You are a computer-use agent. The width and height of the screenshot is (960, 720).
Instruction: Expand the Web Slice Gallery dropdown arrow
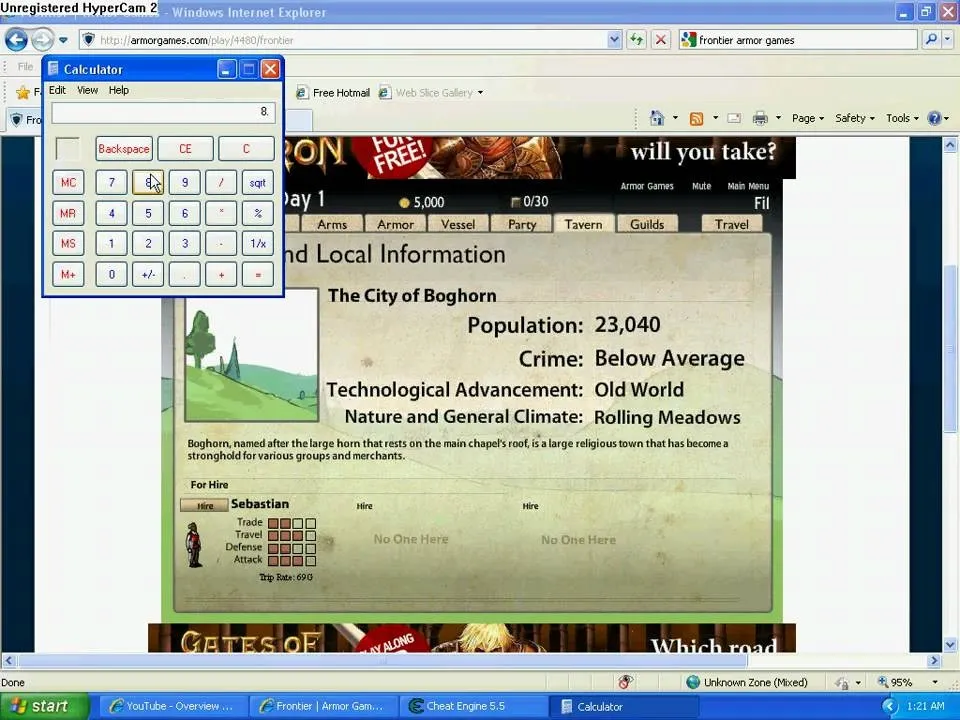481,92
